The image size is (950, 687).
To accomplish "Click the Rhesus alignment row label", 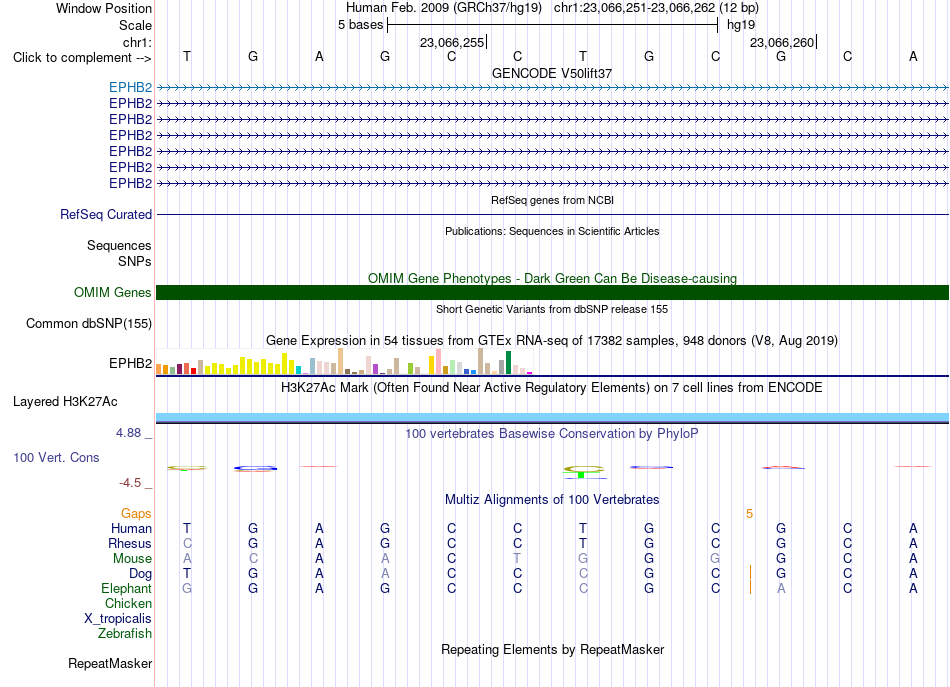I will (x=130, y=543).
